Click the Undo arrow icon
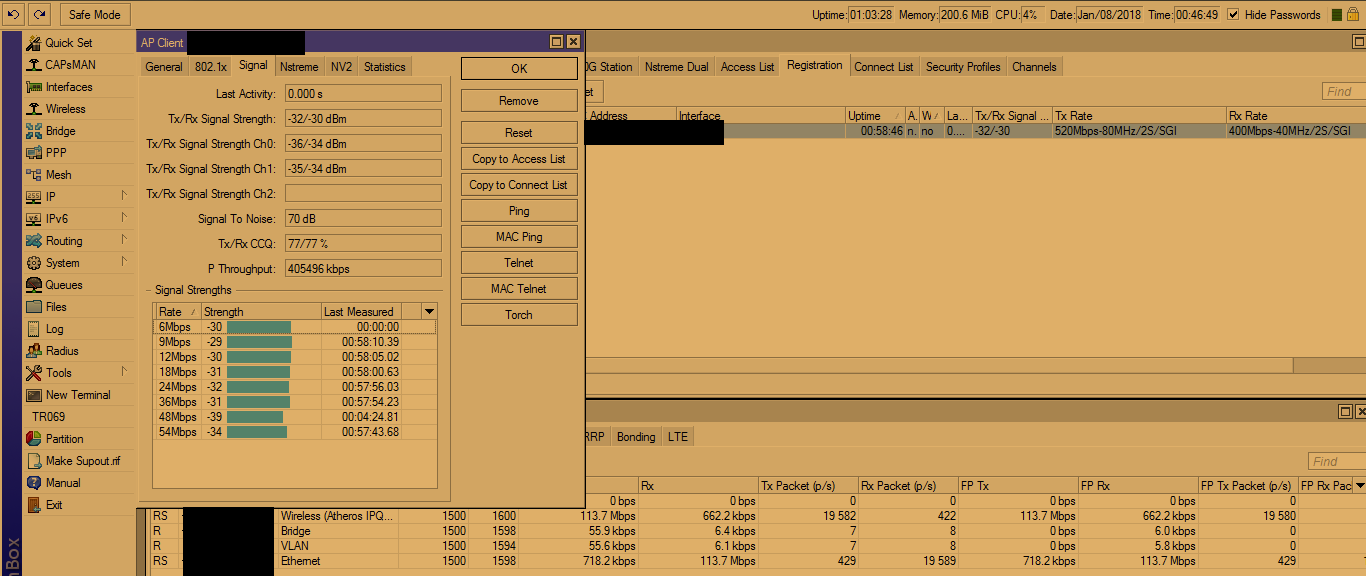The image size is (1366, 576). pos(14,14)
